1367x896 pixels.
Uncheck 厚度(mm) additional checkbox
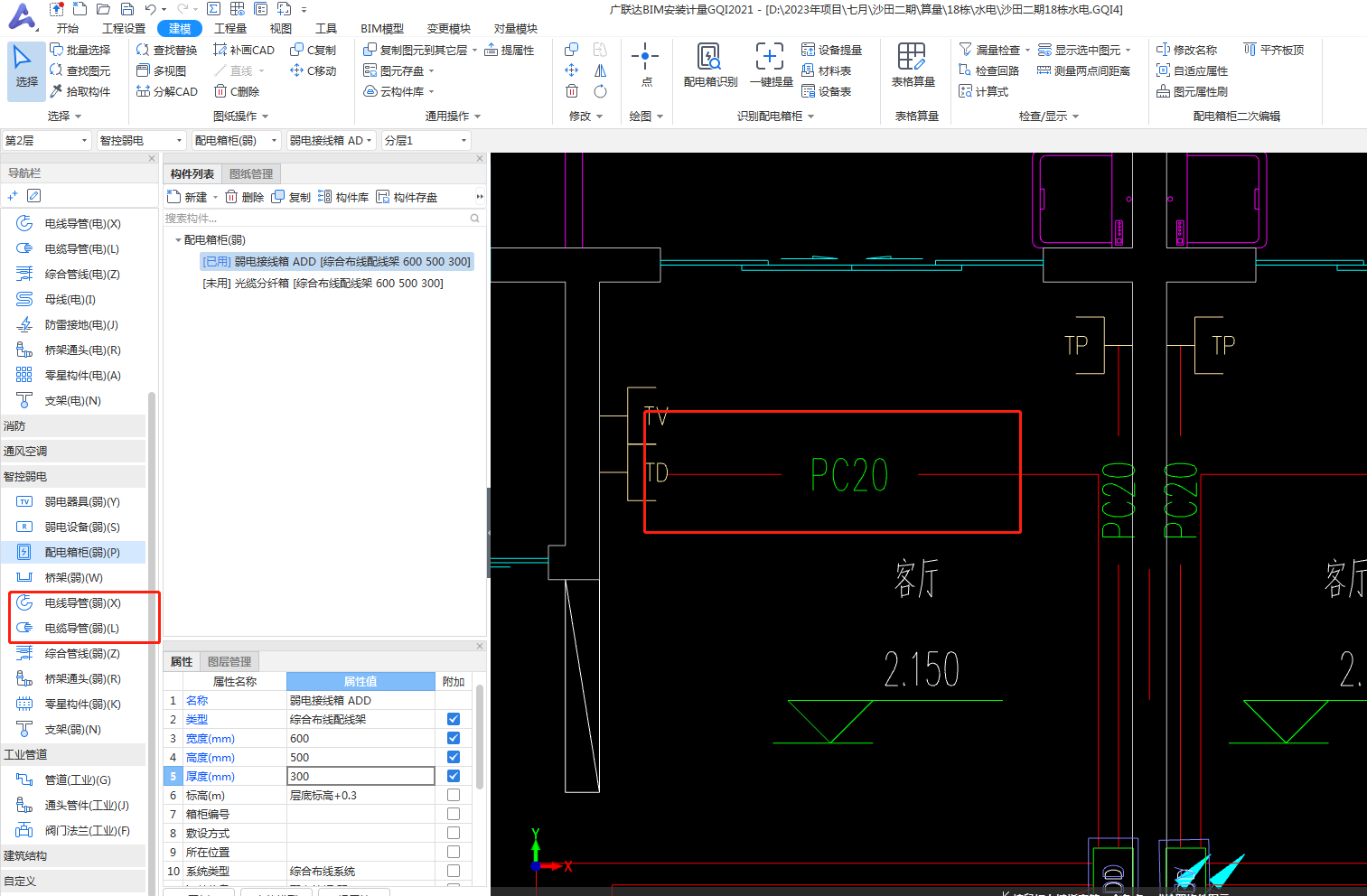point(454,776)
